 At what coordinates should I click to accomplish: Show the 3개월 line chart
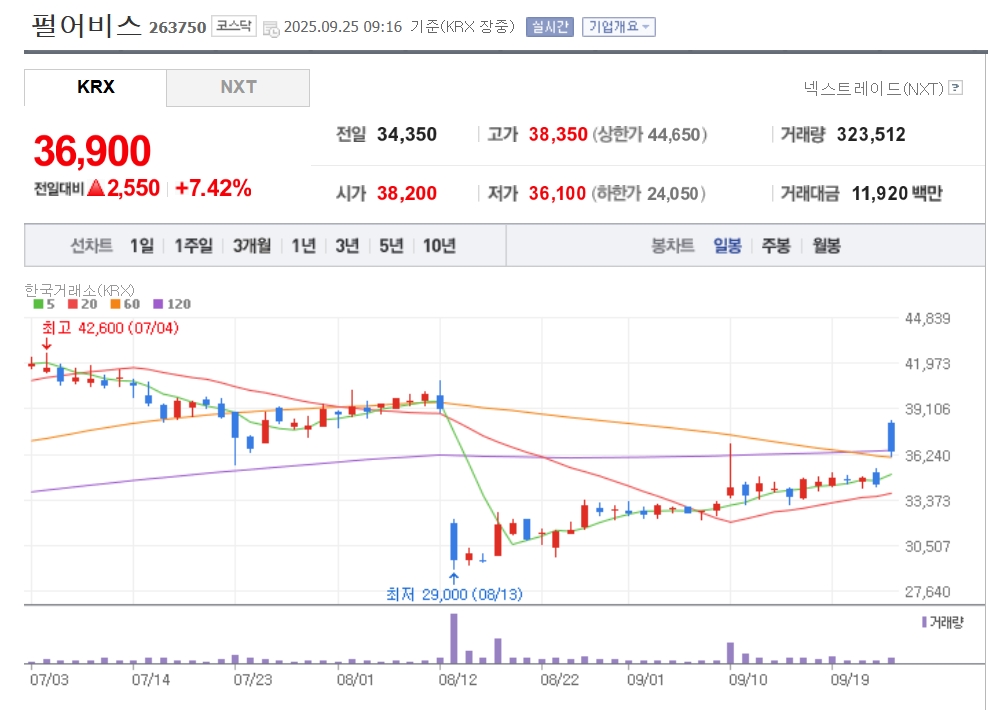(x=252, y=246)
